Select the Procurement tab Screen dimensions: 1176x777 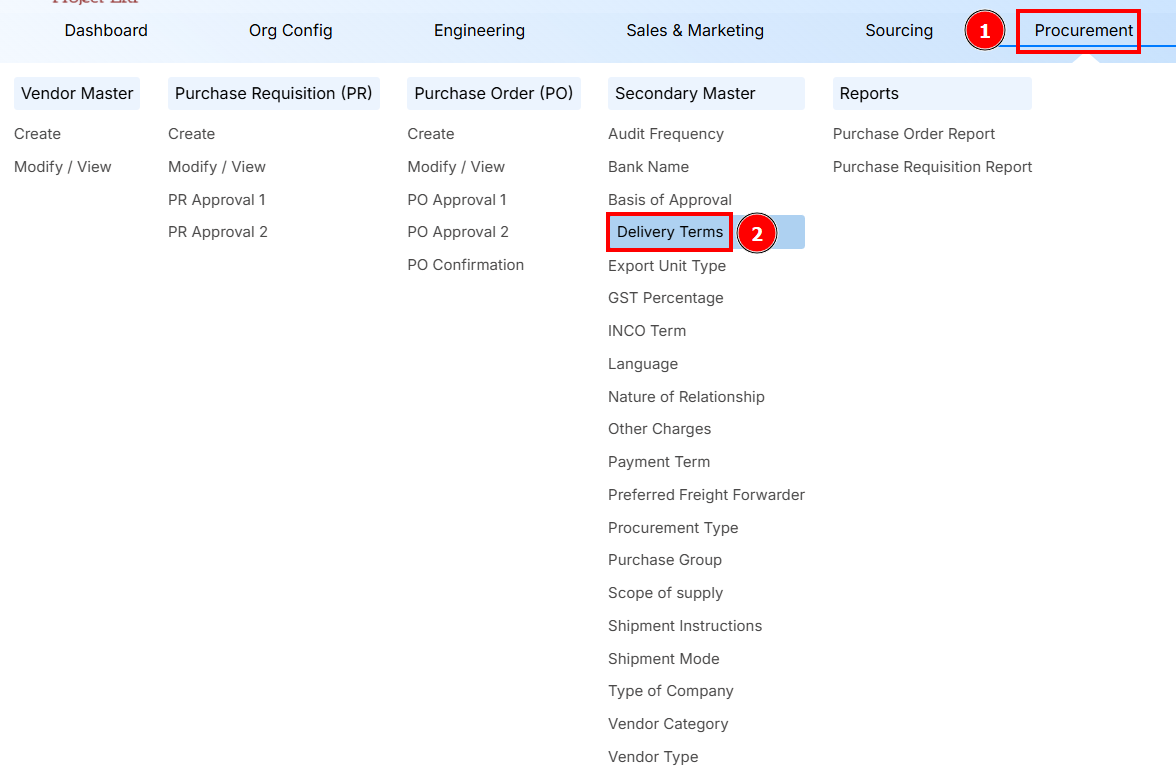pos(1078,31)
